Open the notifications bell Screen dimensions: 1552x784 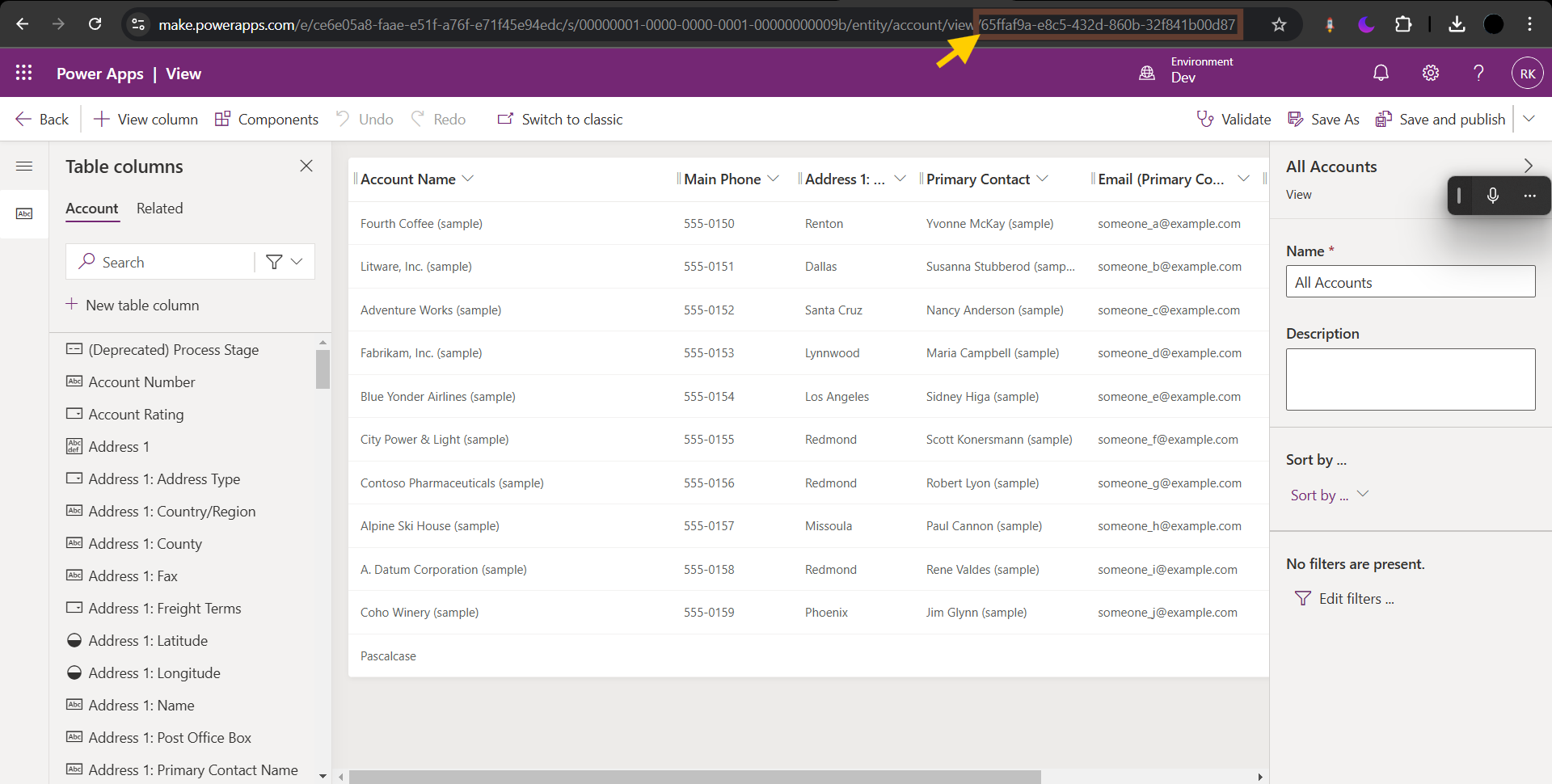tap(1381, 74)
